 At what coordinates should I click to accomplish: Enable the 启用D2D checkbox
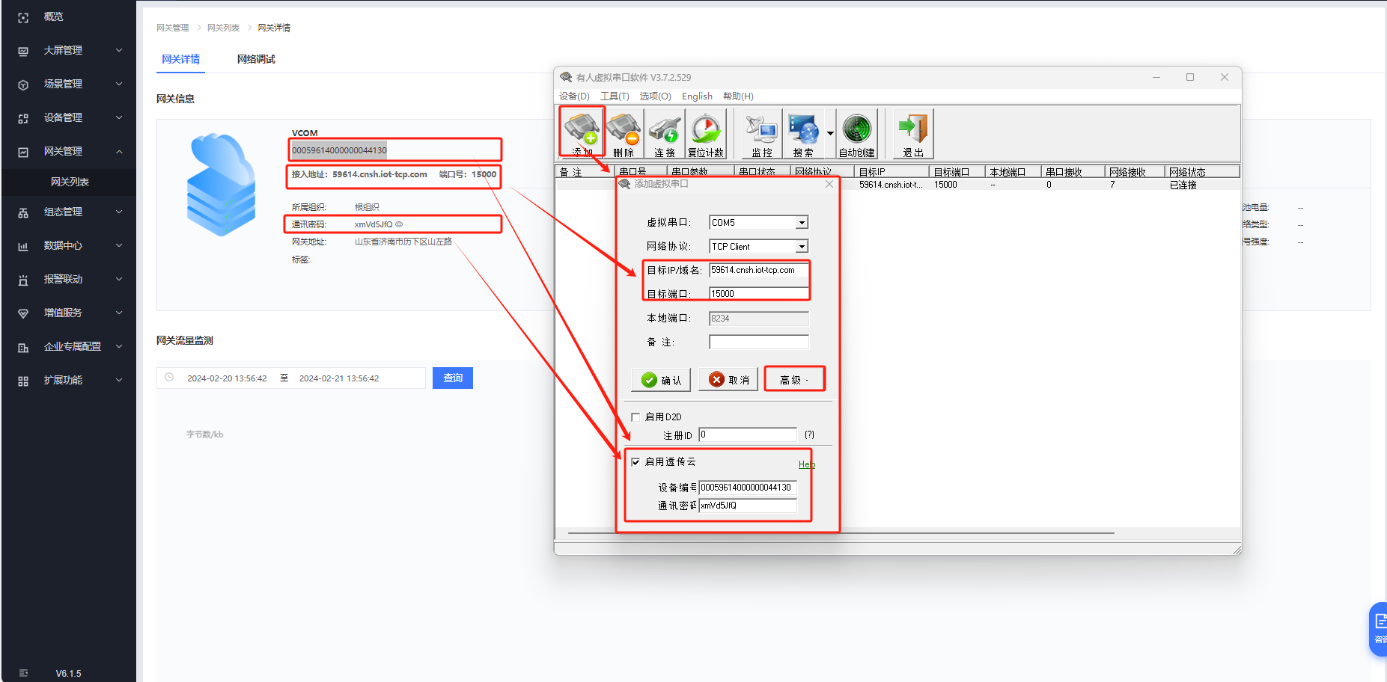tap(634, 417)
